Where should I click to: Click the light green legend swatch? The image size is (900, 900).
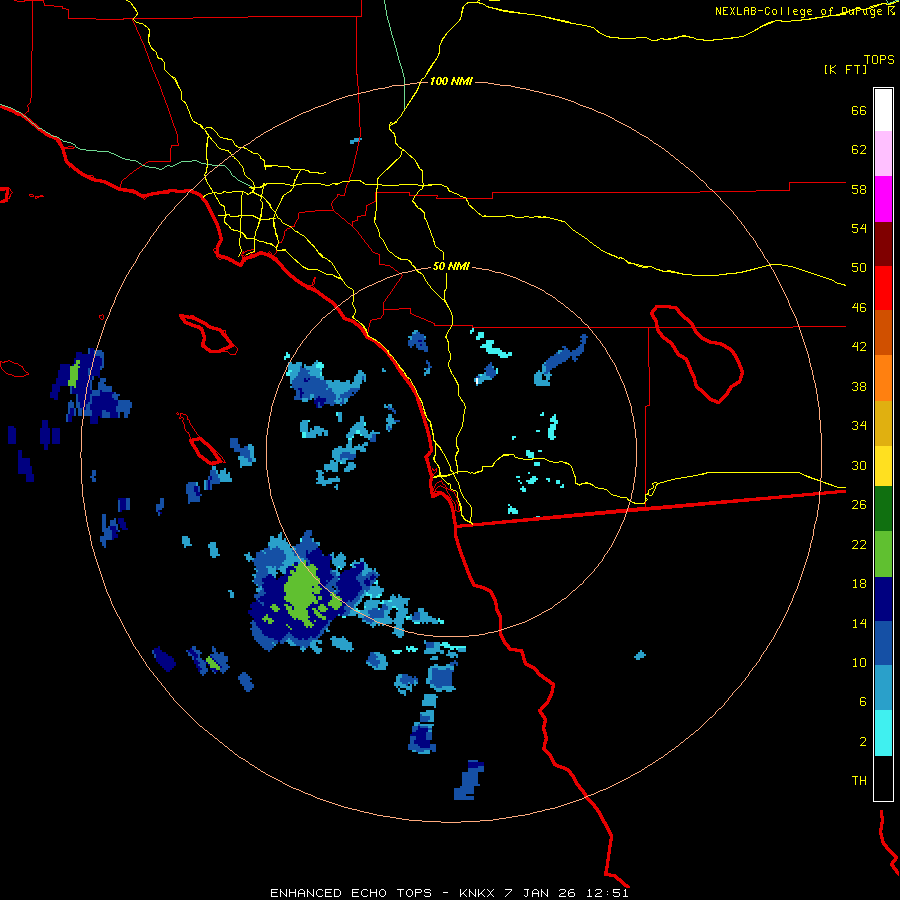pyautogui.click(x=883, y=554)
